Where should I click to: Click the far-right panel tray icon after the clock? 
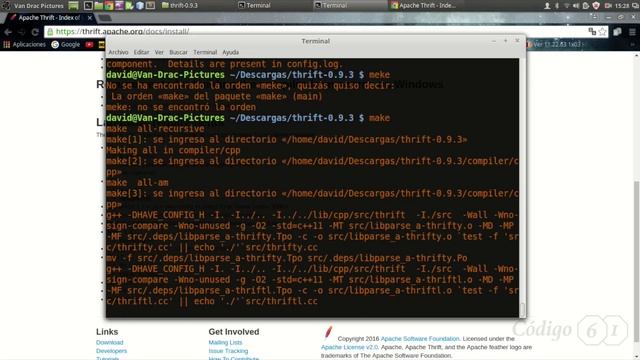(x=635, y=5)
